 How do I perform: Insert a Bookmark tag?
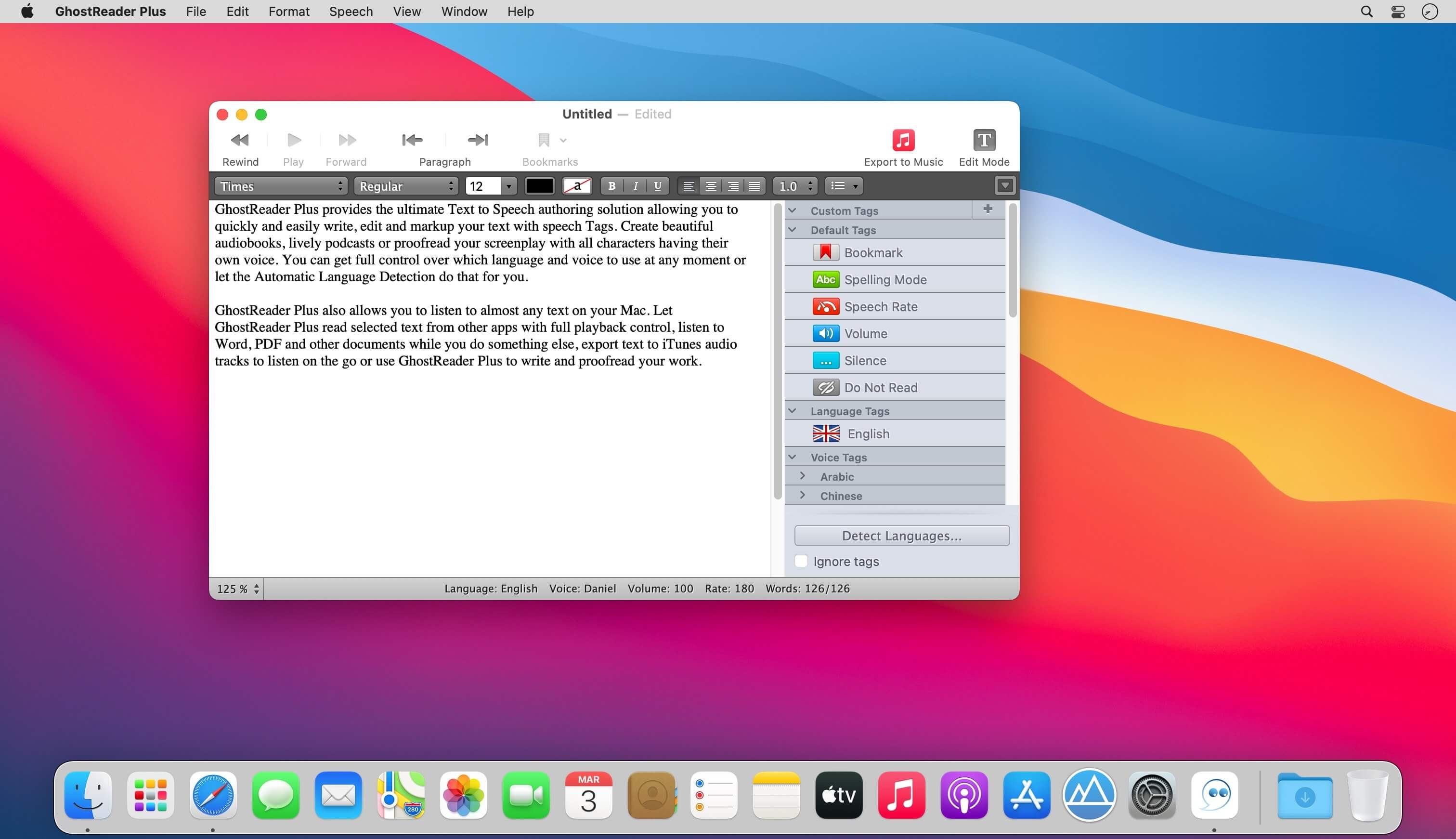click(x=895, y=252)
